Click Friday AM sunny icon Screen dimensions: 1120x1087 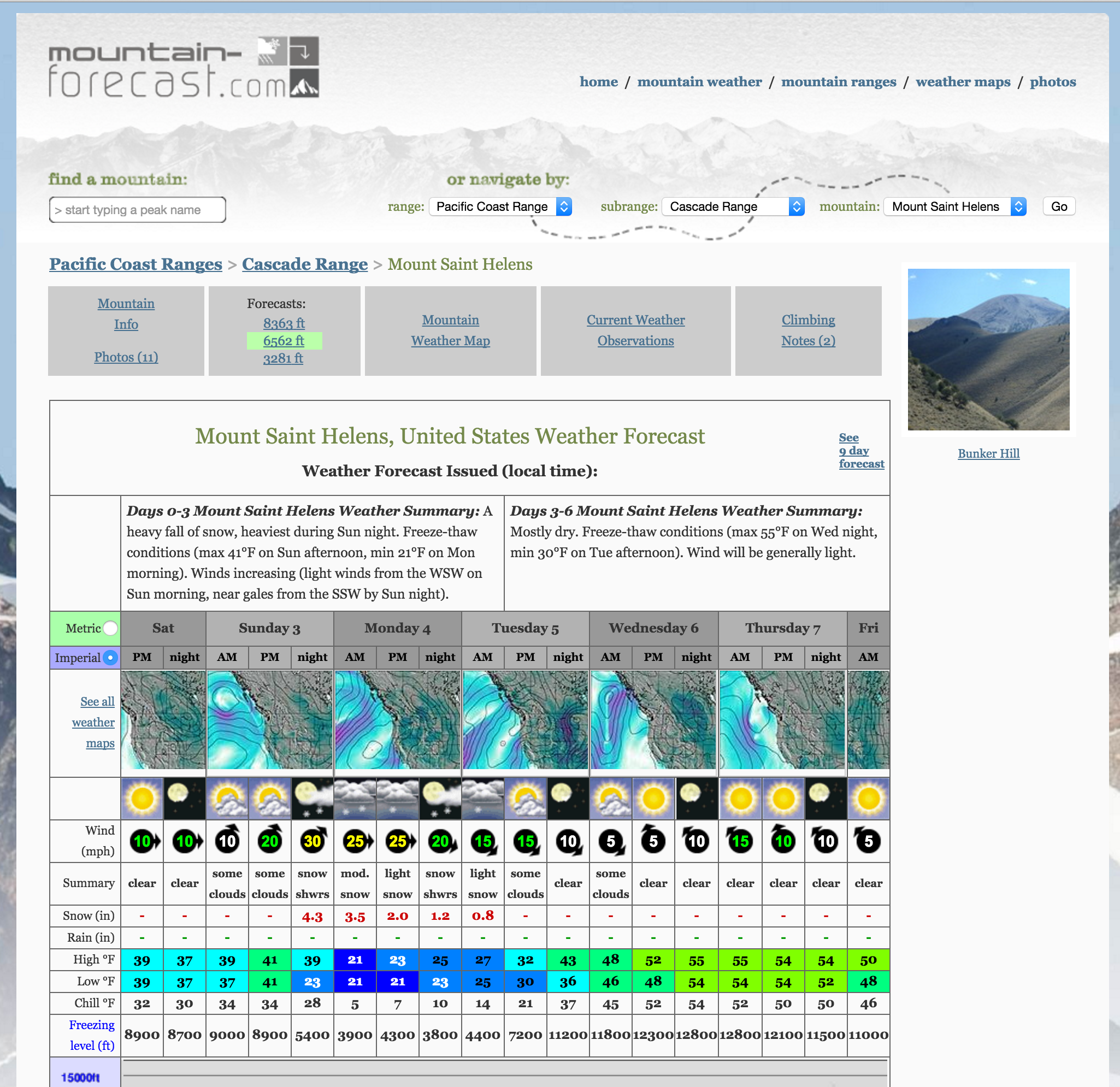(869, 798)
